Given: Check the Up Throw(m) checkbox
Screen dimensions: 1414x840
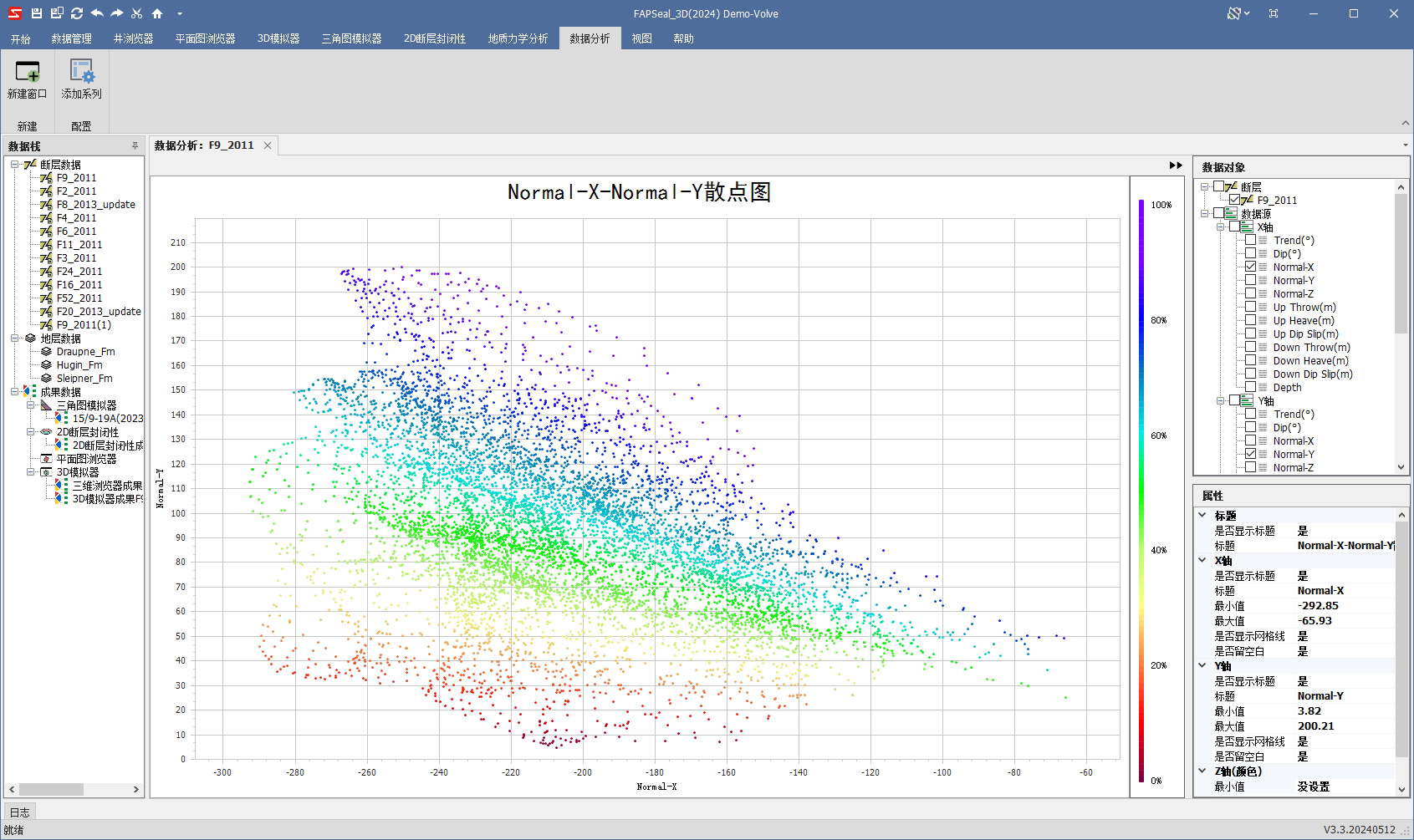Looking at the screenshot, I should [x=1251, y=307].
